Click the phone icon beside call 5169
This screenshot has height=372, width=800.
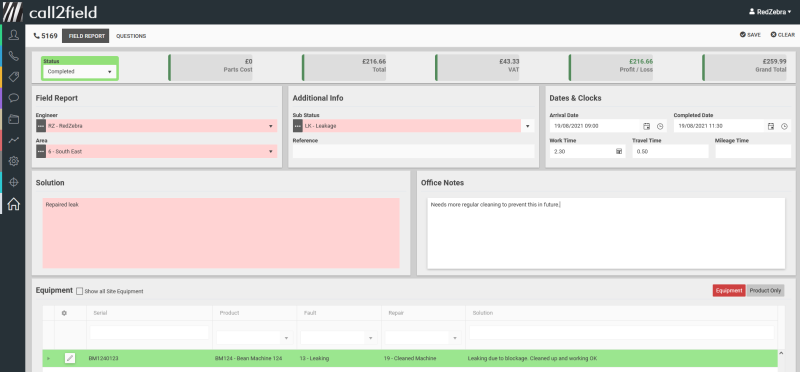[36, 36]
